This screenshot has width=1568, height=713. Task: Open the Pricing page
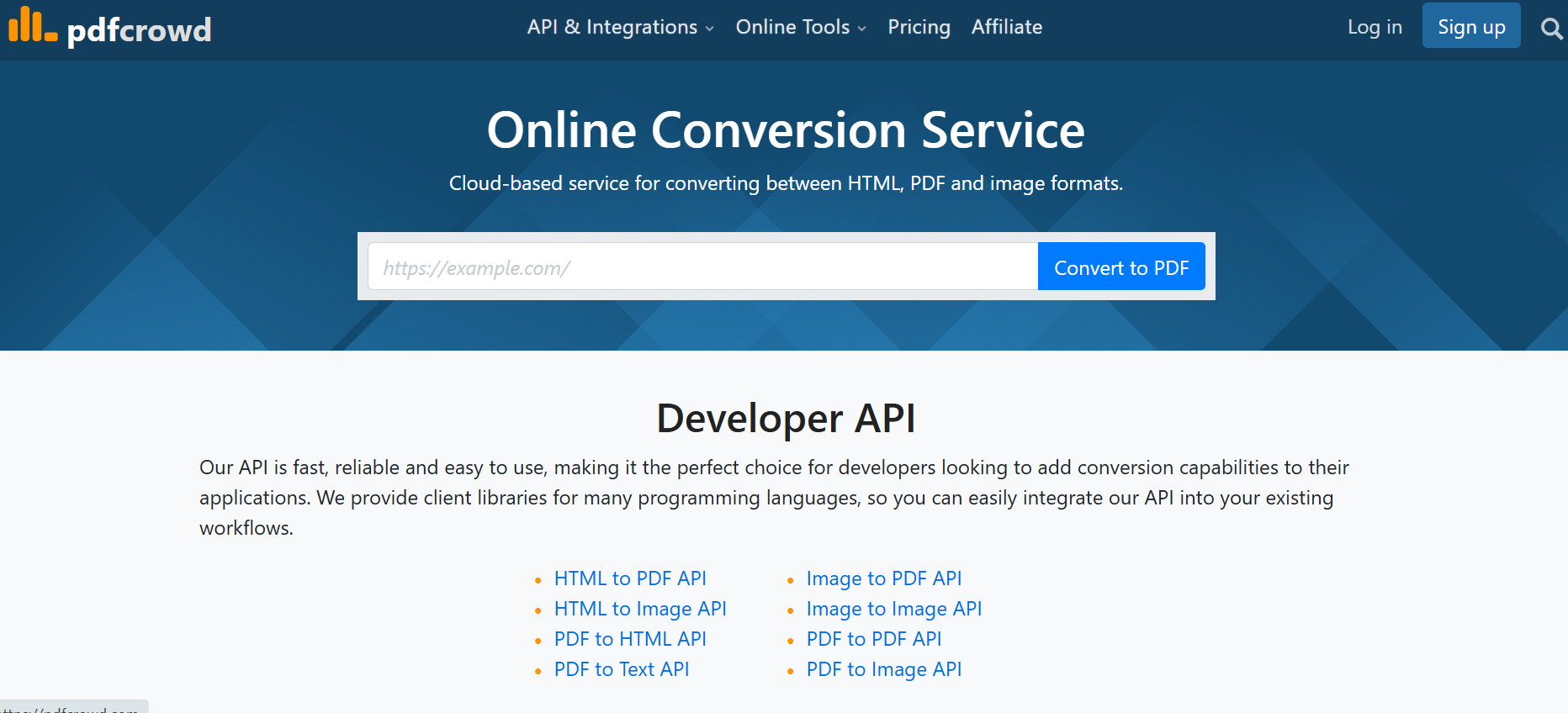tap(919, 27)
